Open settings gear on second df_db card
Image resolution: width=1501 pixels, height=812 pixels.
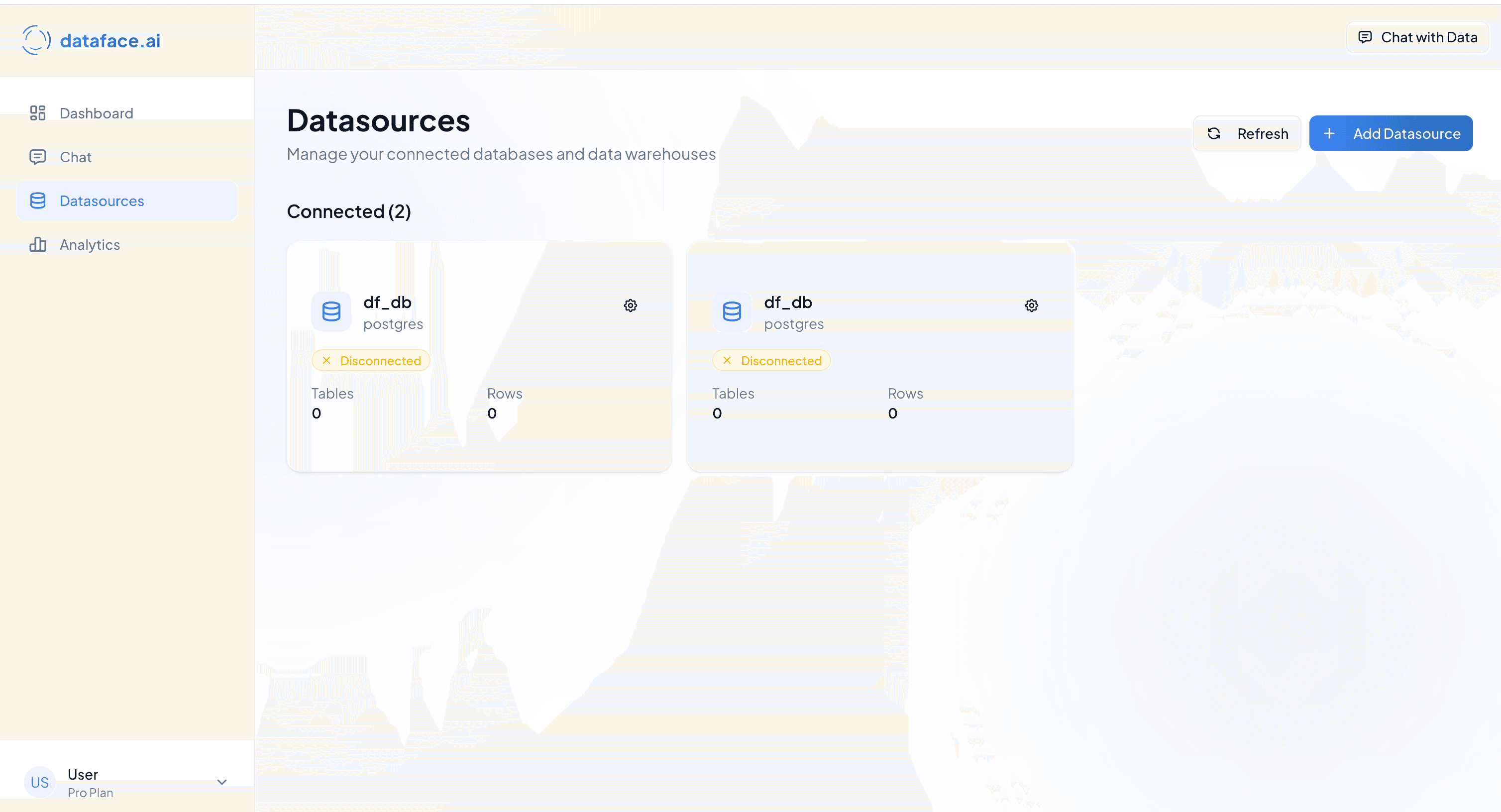(1031, 304)
